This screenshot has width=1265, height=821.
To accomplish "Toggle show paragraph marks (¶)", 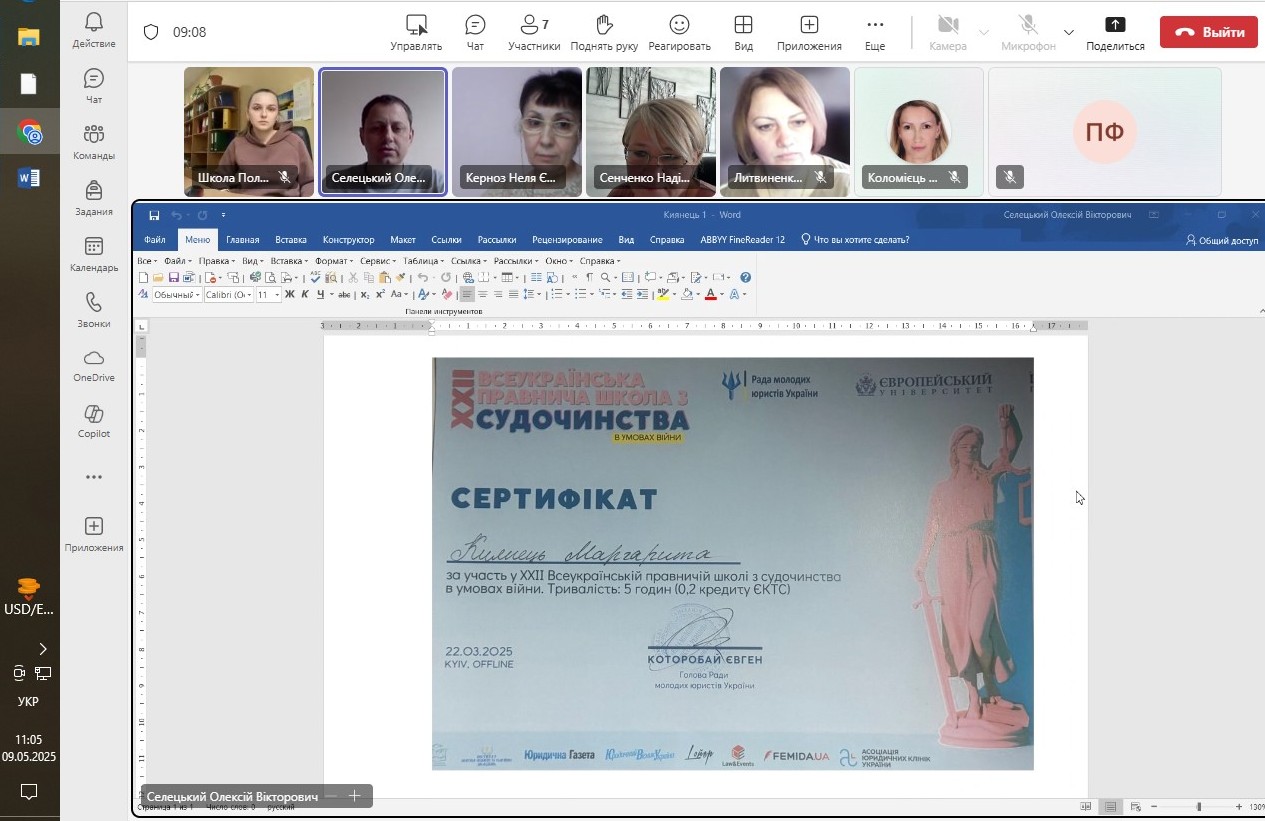I will pos(589,277).
